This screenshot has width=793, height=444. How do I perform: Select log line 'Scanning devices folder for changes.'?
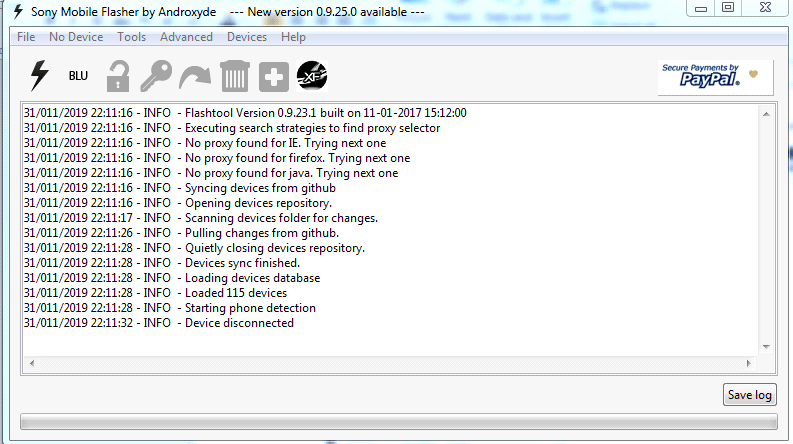(x=201, y=218)
